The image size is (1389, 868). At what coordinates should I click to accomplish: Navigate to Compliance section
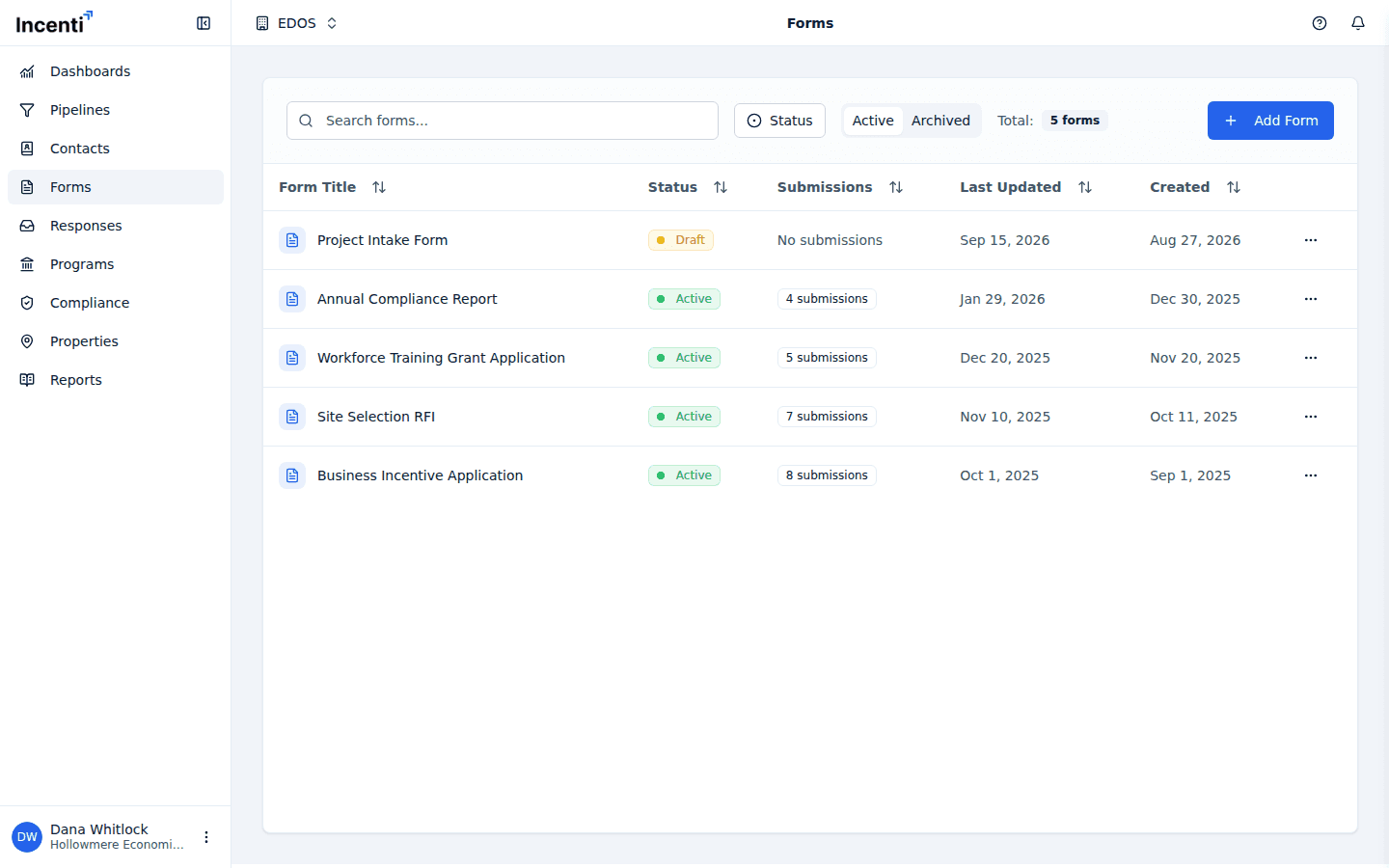(116, 303)
